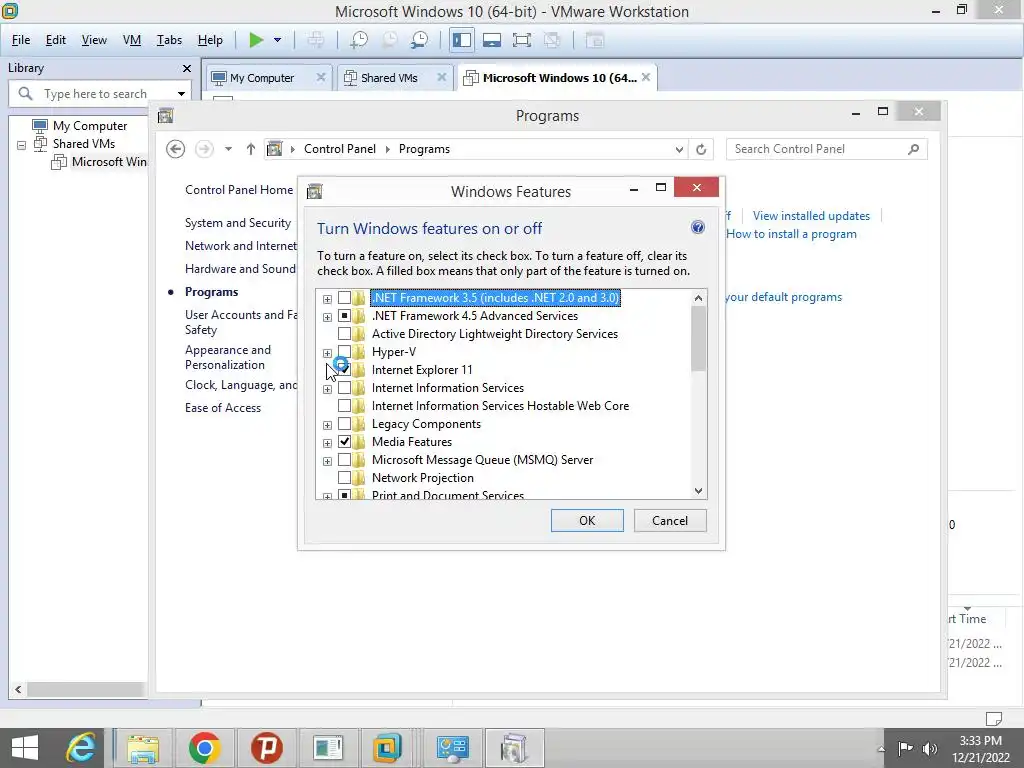Click the Up arrow in Programs window

(x=251, y=150)
